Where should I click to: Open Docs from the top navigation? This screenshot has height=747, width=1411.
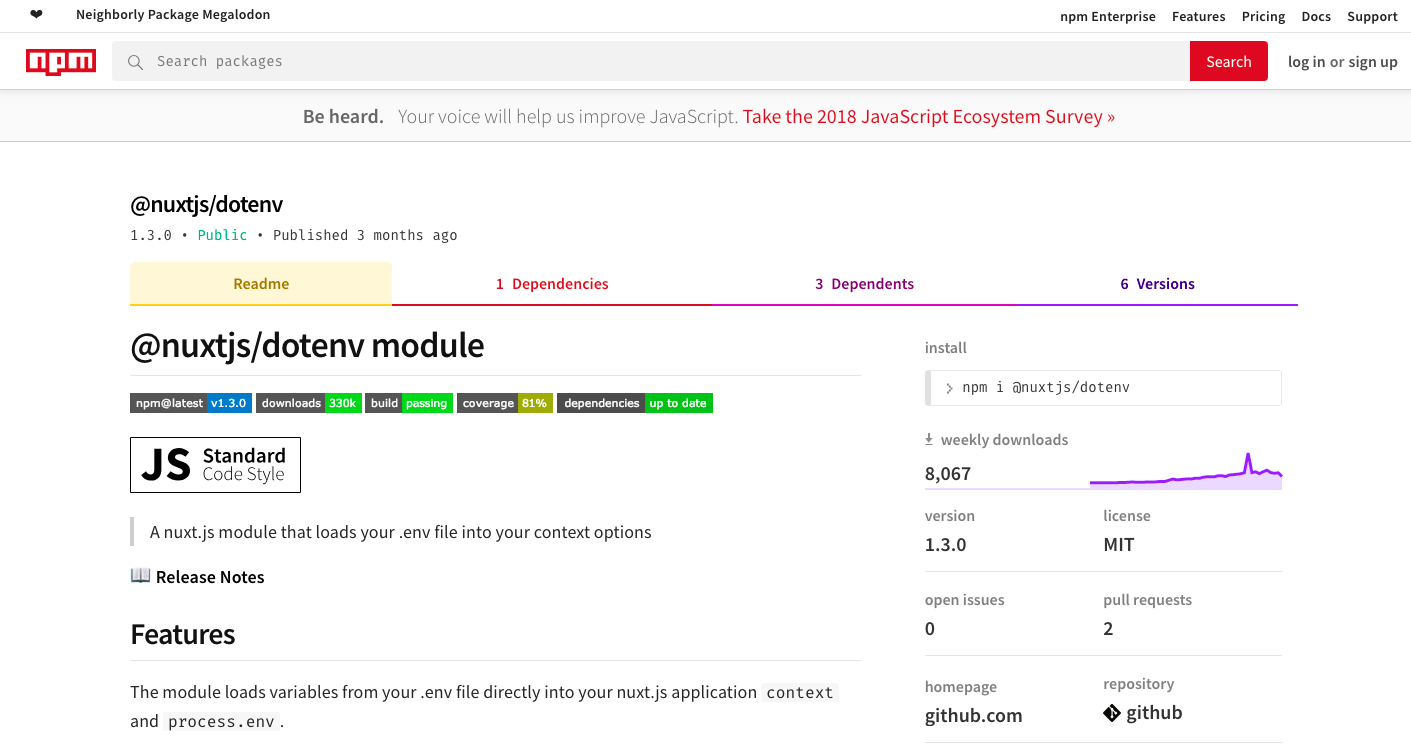pyautogui.click(x=1315, y=16)
